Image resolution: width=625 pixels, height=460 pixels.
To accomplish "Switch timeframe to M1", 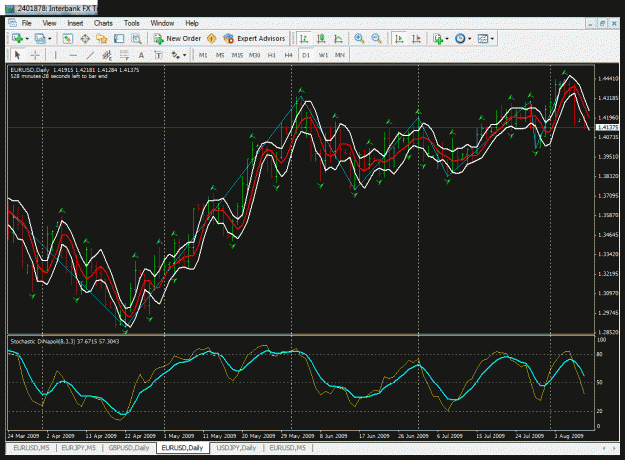I will click(x=203, y=55).
